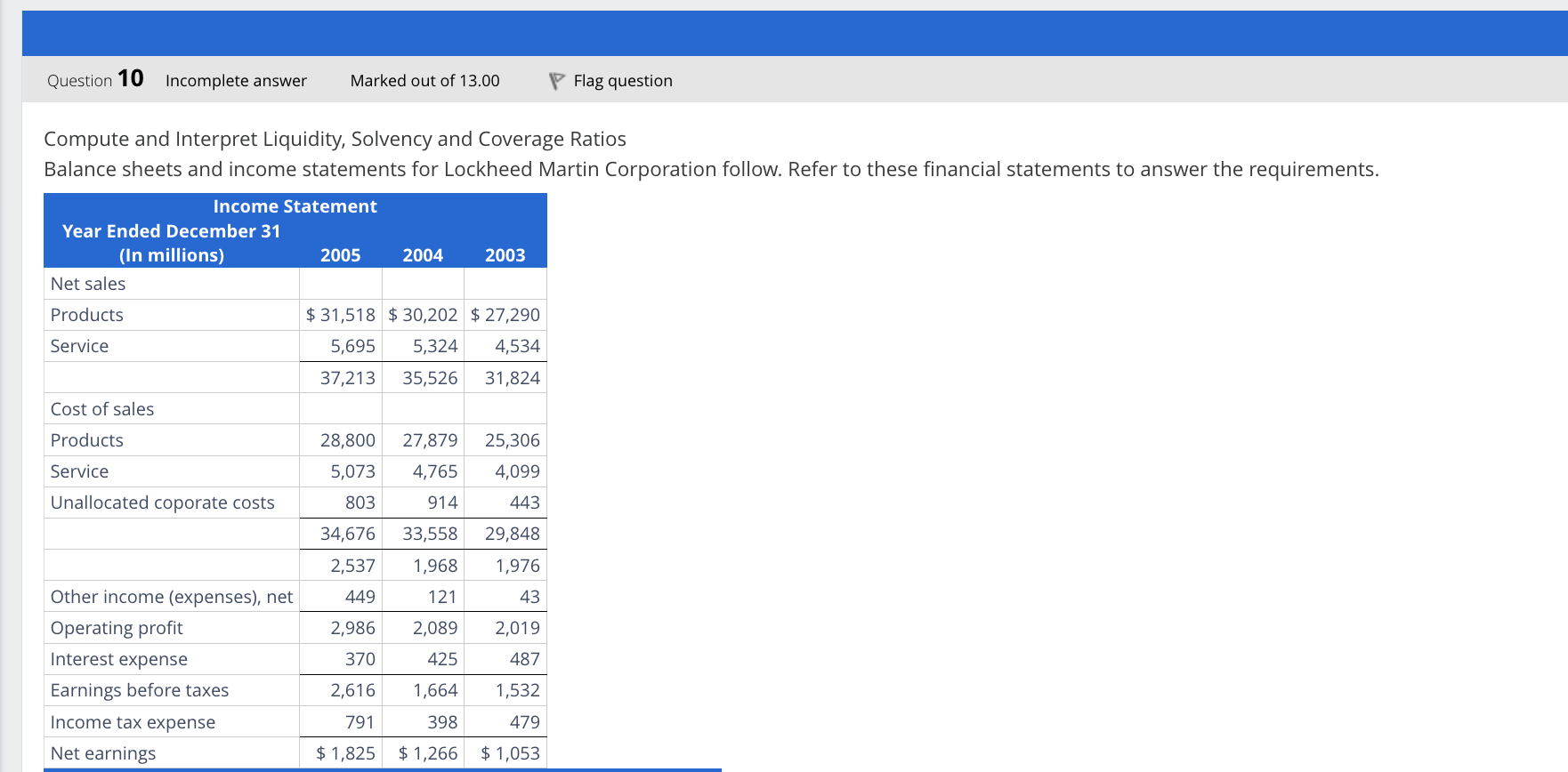Click the $ 1,053 cell
Viewport: 1568px width, 772px height.
[505, 753]
